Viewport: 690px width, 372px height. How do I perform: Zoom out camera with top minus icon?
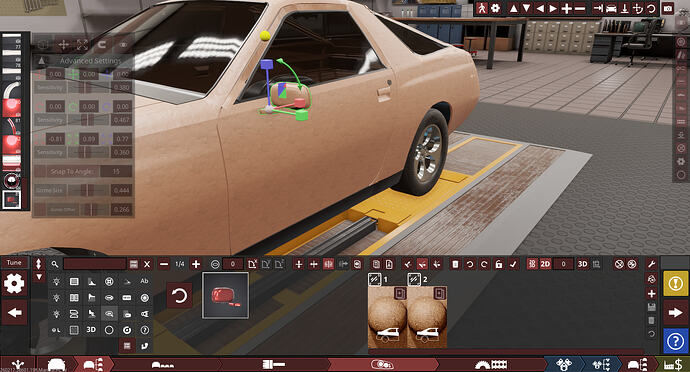[580, 8]
